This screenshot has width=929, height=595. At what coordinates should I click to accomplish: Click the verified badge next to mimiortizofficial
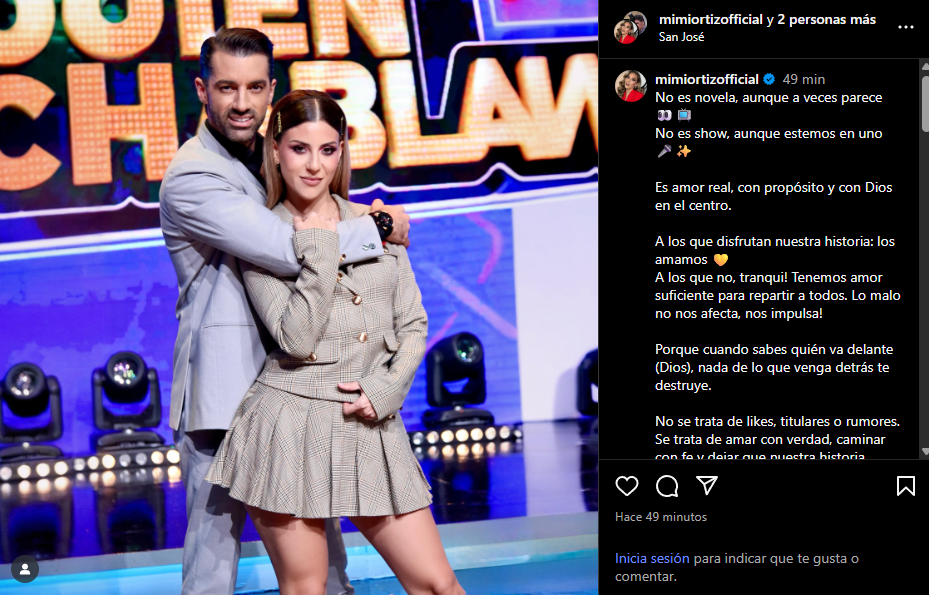769,79
